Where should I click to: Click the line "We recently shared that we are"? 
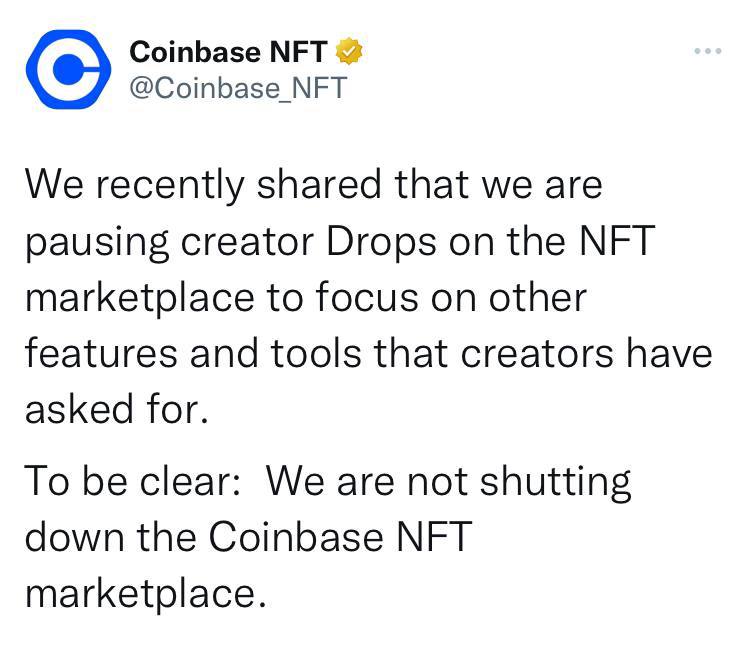[x=314, y=184]
